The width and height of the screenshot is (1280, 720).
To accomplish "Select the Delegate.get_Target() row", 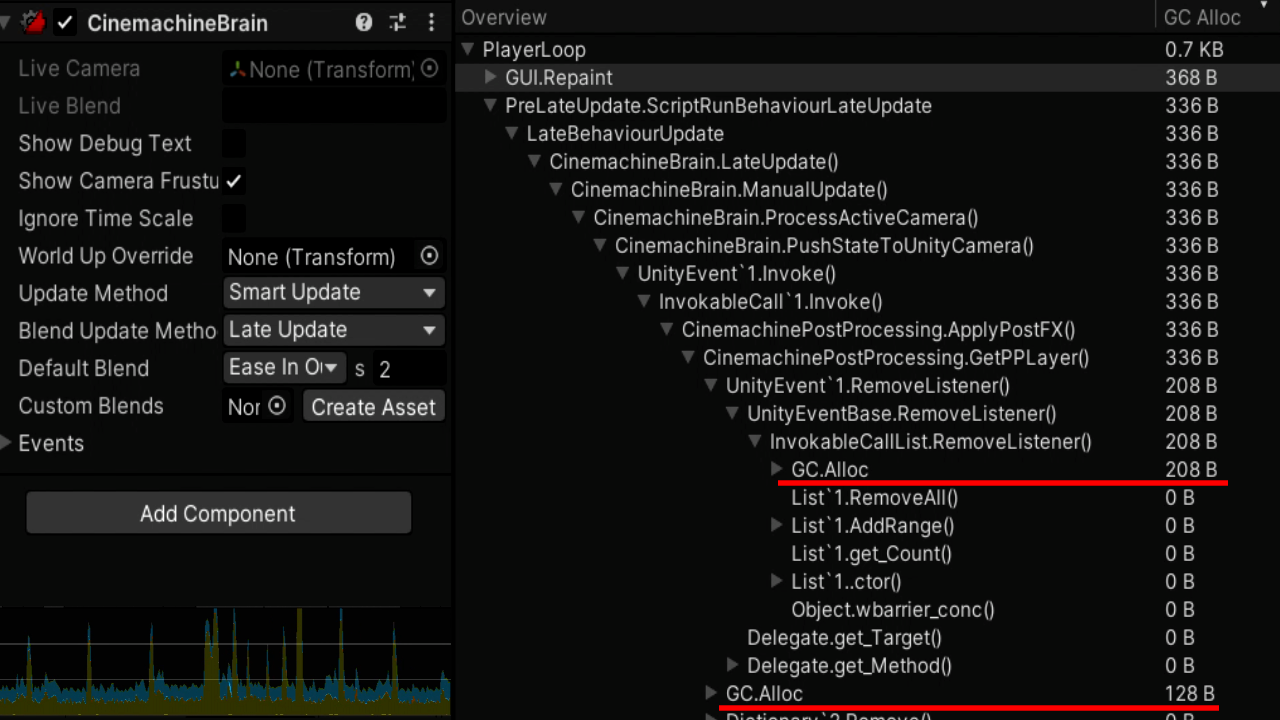I will point(867,637).
